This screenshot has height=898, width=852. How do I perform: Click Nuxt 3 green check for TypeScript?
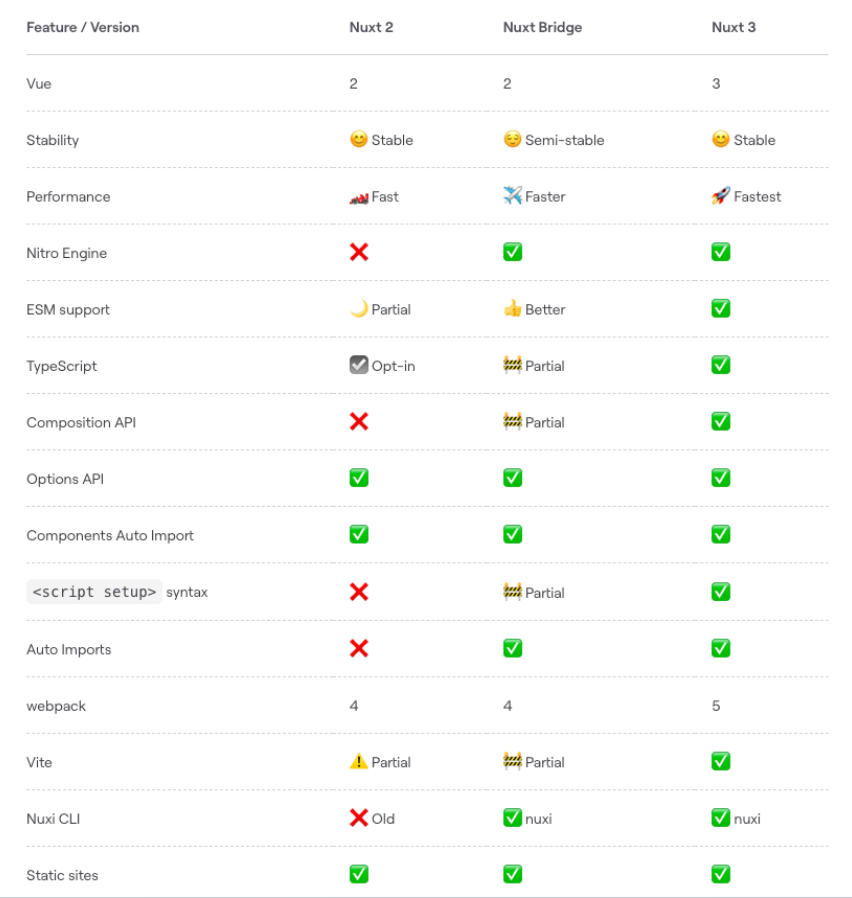720,366
